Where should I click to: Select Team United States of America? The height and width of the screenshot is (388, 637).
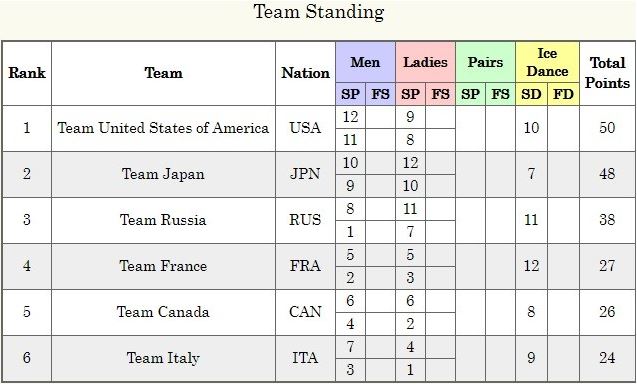pos(163,128)
